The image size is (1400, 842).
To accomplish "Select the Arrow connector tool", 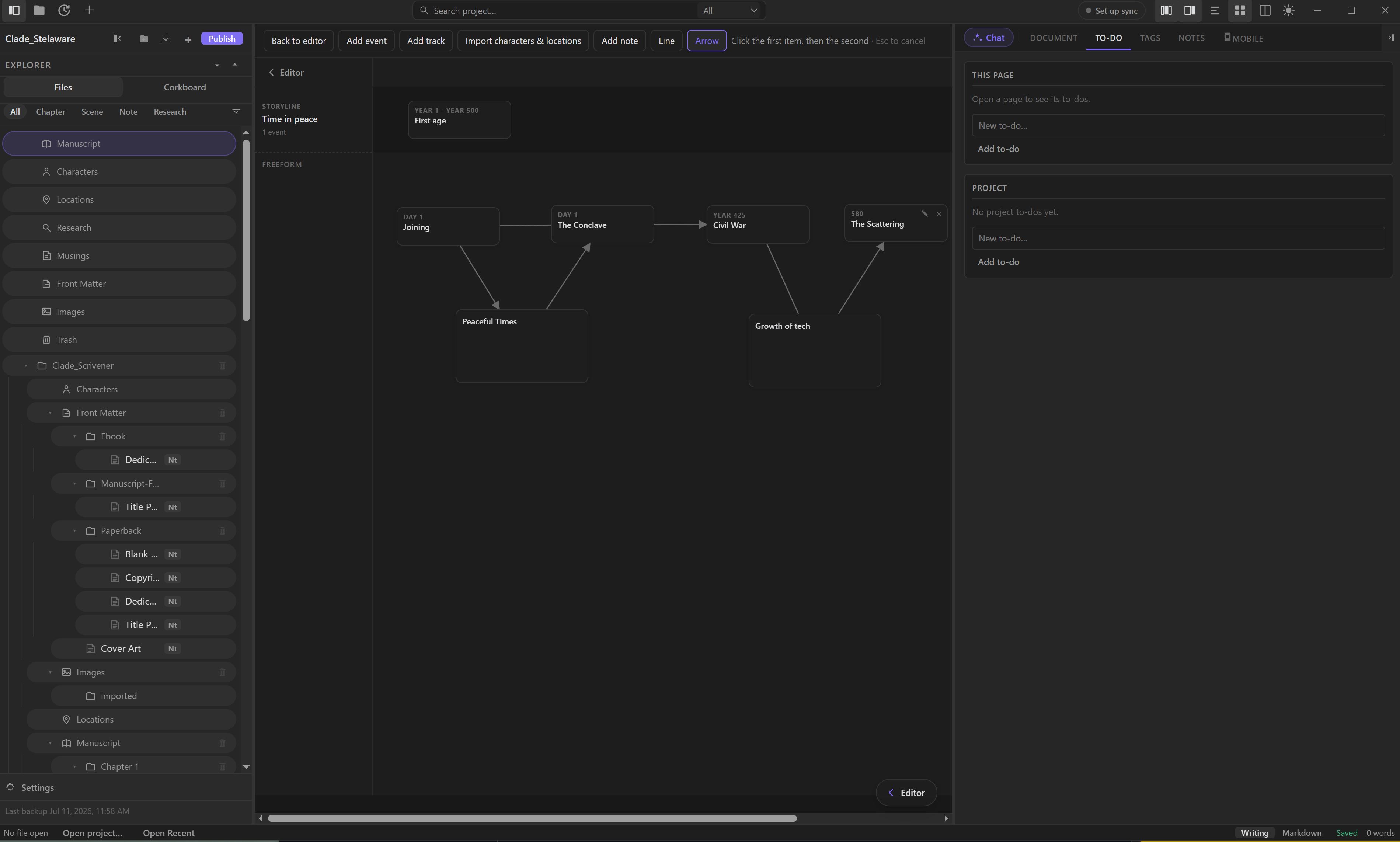I will tap(707, 40).
